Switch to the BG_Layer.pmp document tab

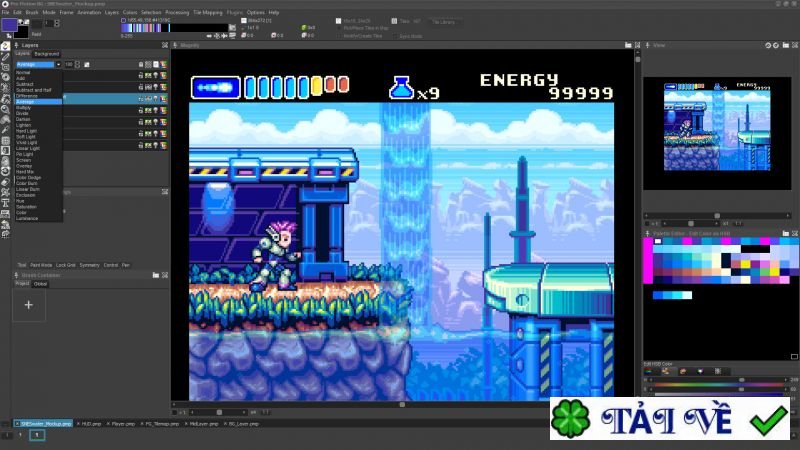(243, 423)
